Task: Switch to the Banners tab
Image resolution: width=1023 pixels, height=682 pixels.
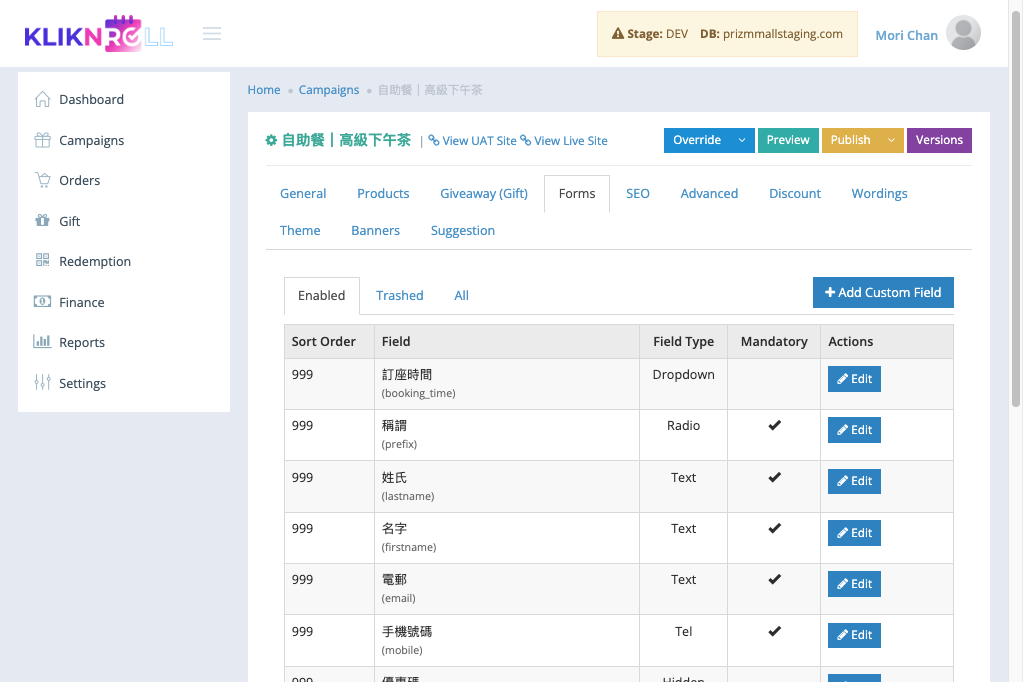Action: click(375, 231)
